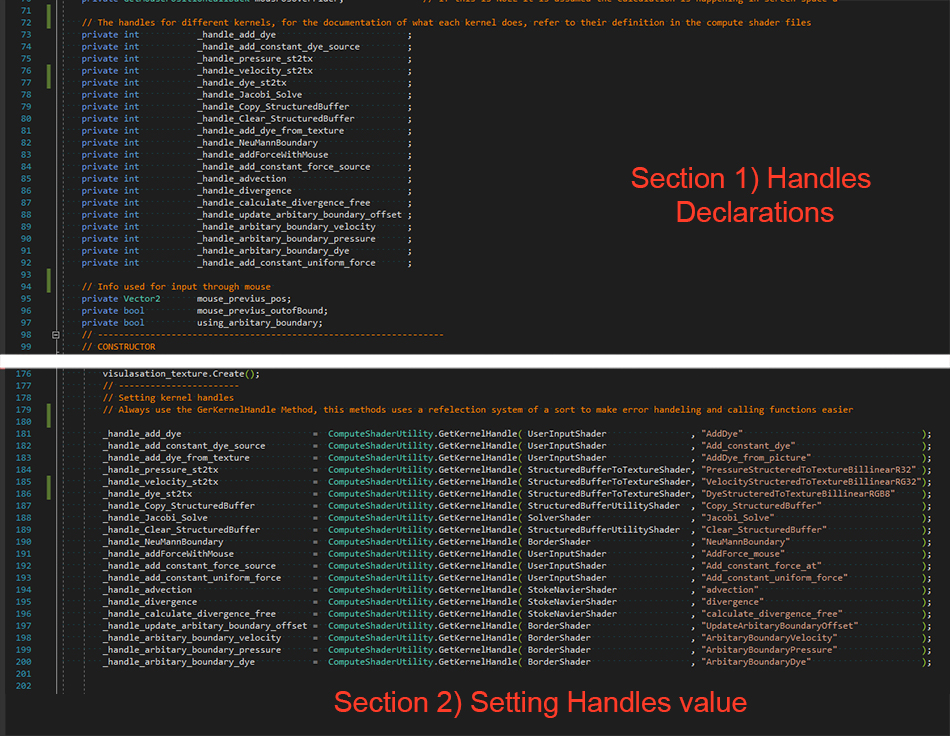Click the "// CONSTRUCTOR" comment

118,346
